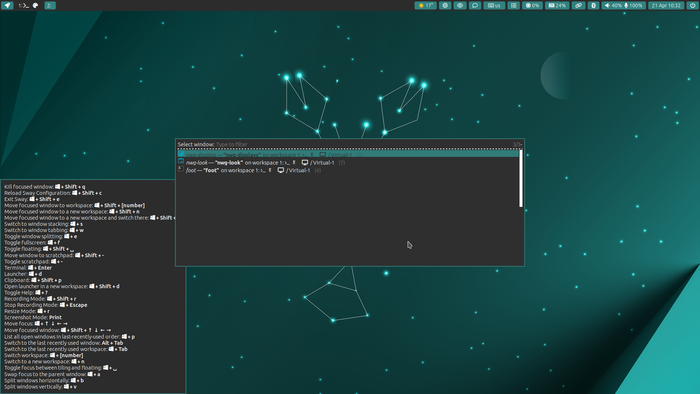Image resolution: width=700 pixels, height=394 pixels.
Task: Click 'Kill focused window' help line
Action: (x=45, y=187)
